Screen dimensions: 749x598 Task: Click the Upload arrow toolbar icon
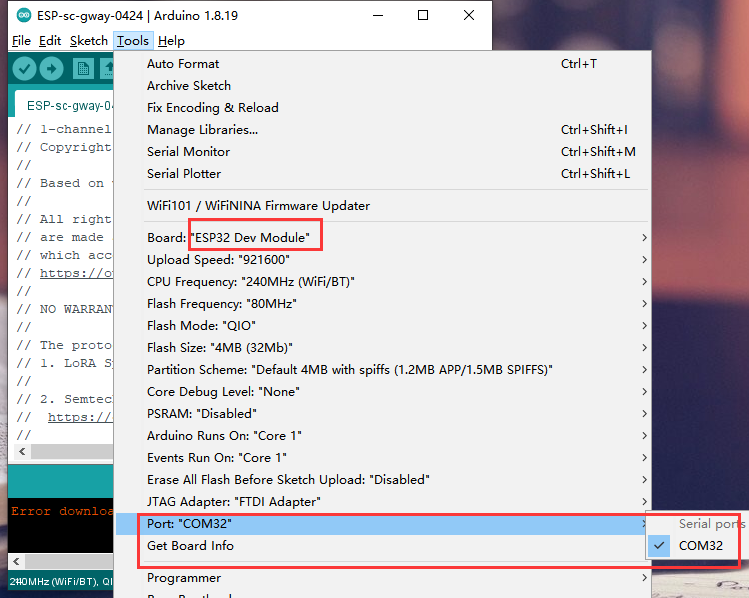(x=52, y=69)
